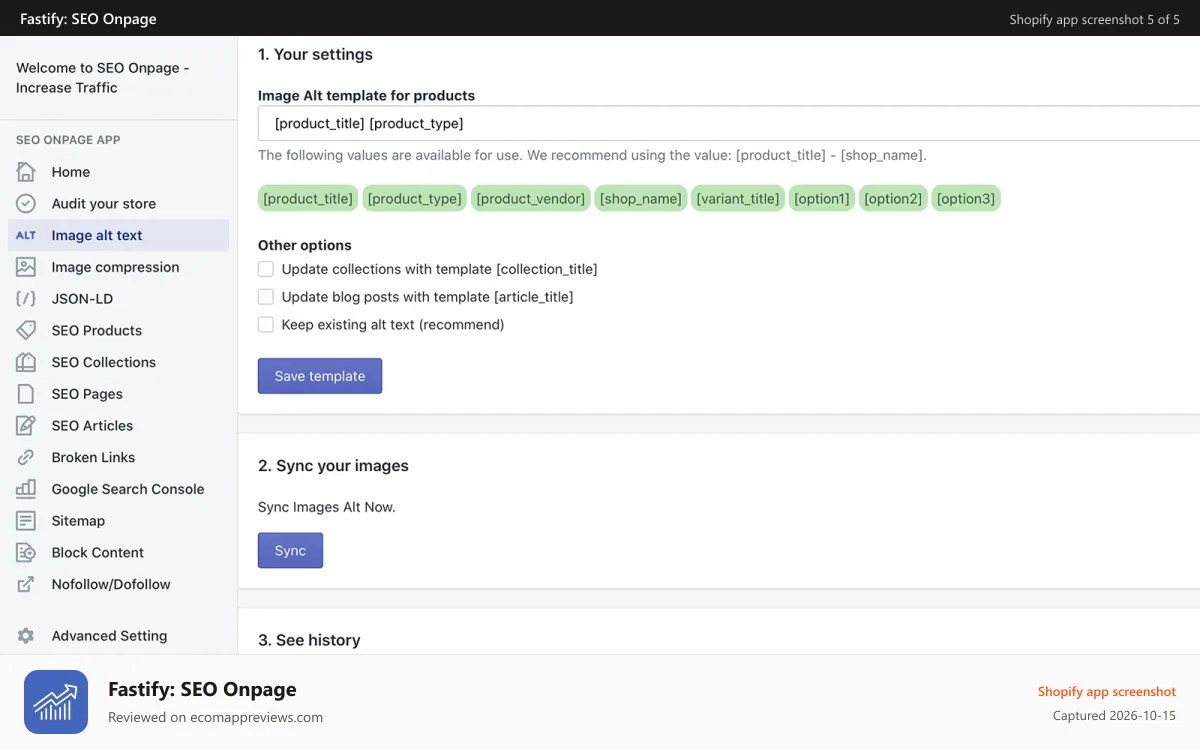Open the Home menu item
This screenshot has height=750, width=1200.
pos(118,172)
